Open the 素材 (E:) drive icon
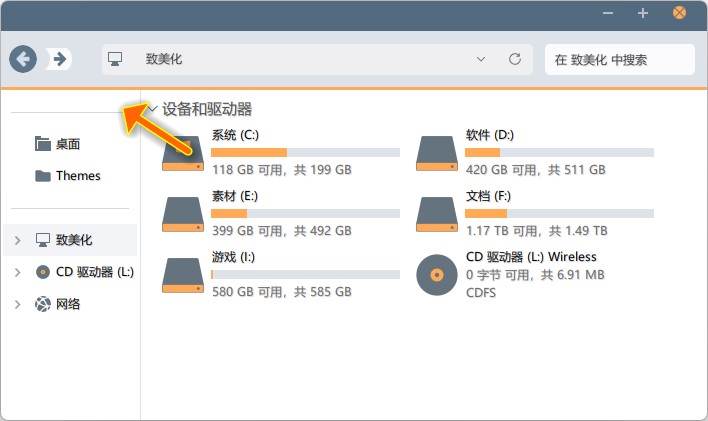This screenshot has width=708, height=421. point(182,213)
